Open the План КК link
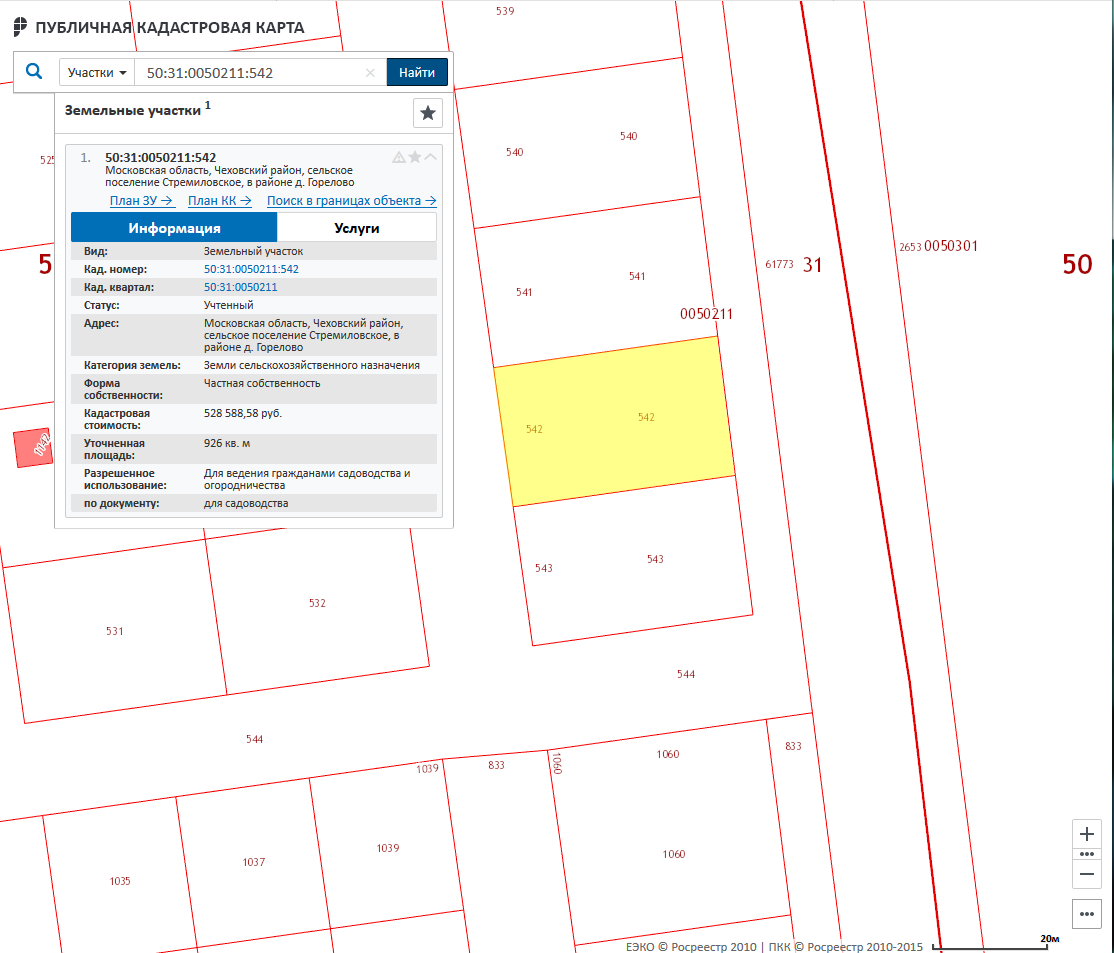The image size is (1114, 953). point(219,201)
